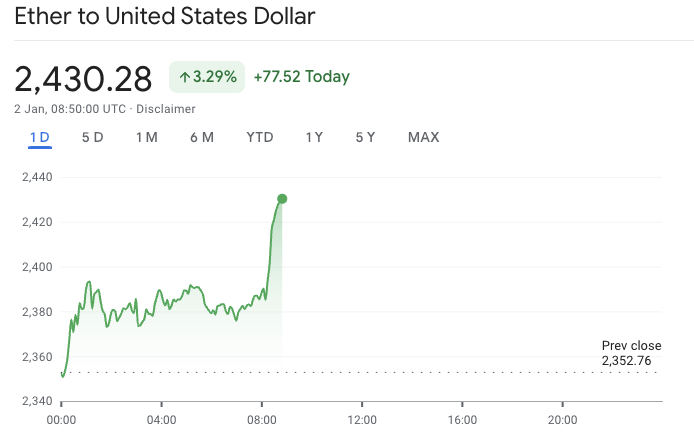Select the 1D time range tab
The image size is (694, 434).
pos(40,137)
